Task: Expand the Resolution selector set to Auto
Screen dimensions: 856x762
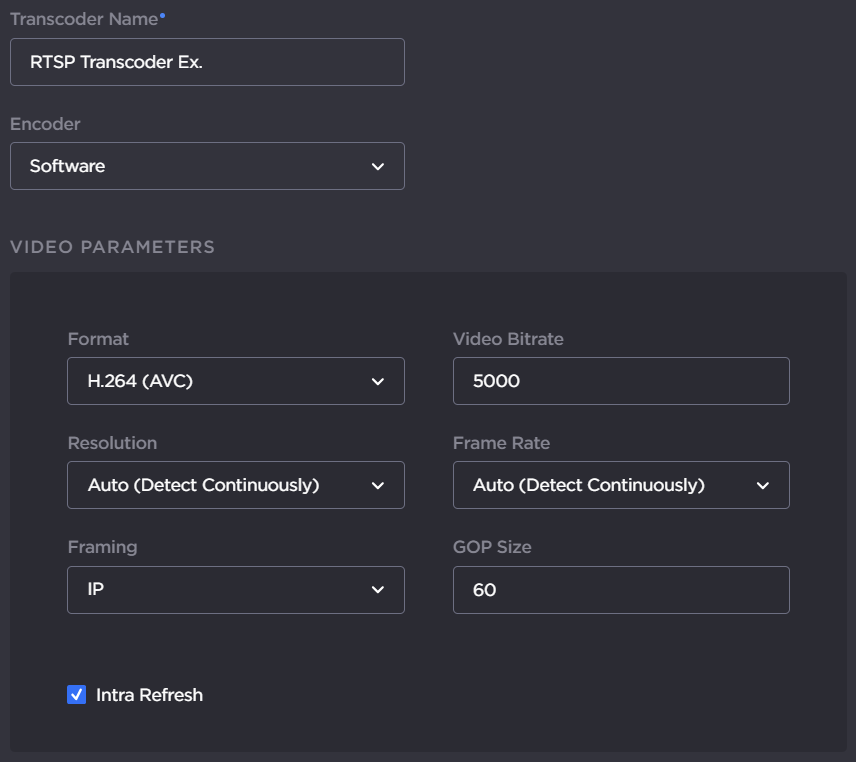Action: click(x=235, y=485)
